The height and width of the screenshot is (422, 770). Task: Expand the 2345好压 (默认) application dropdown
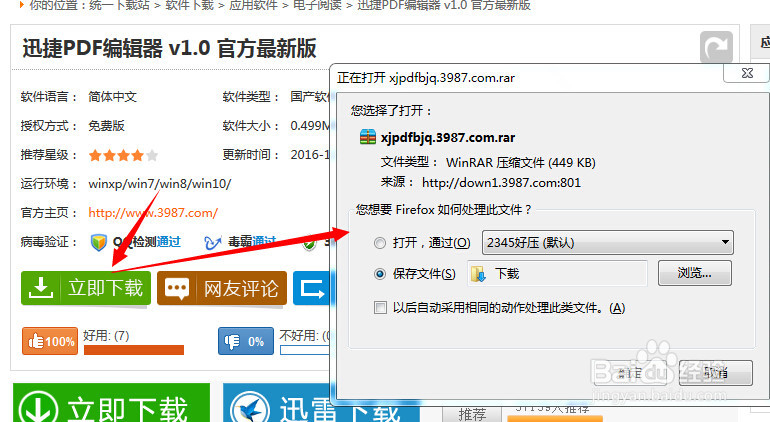coord(608,243)
